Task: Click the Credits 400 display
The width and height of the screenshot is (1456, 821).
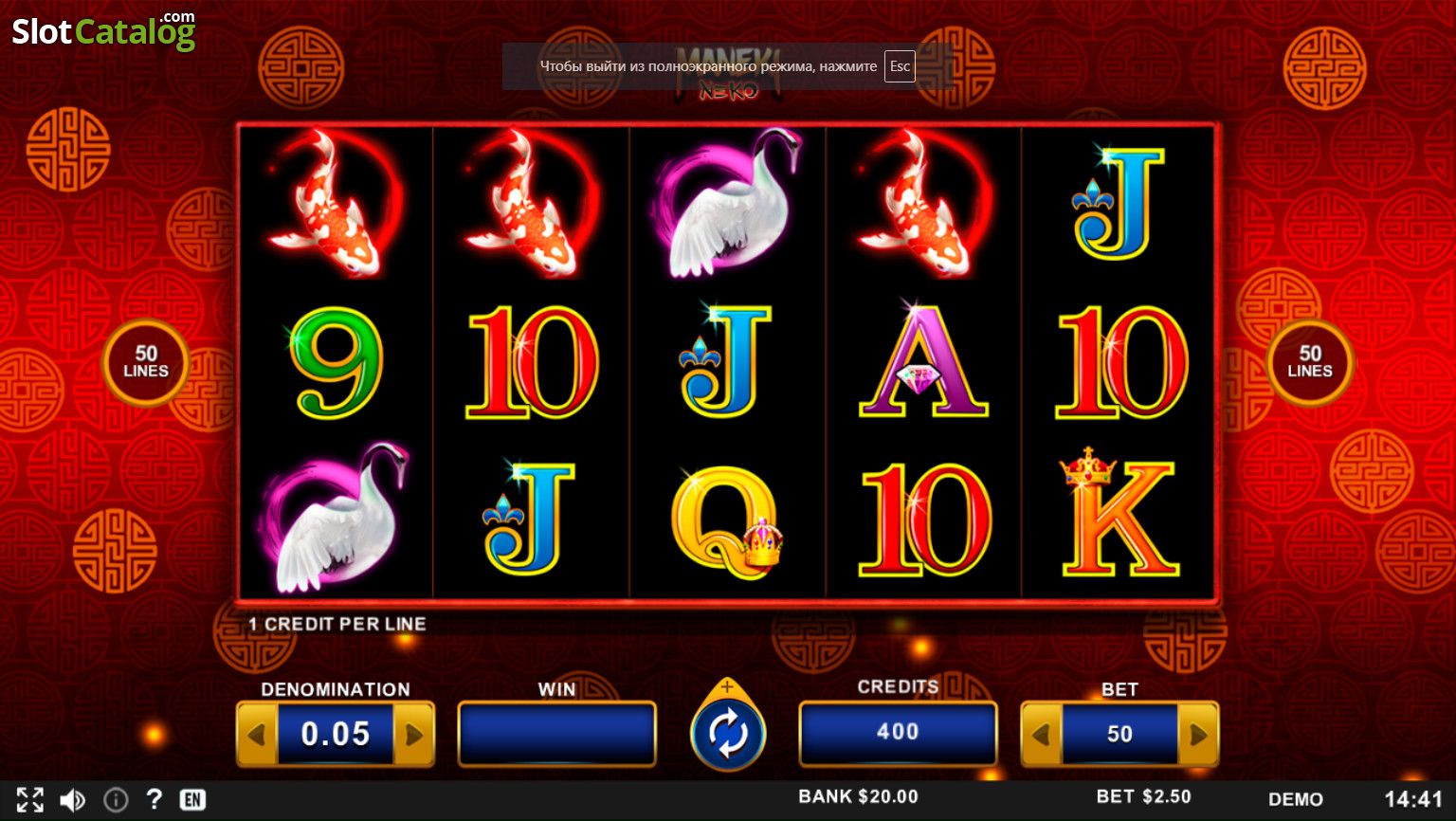Action: point(898,732)
